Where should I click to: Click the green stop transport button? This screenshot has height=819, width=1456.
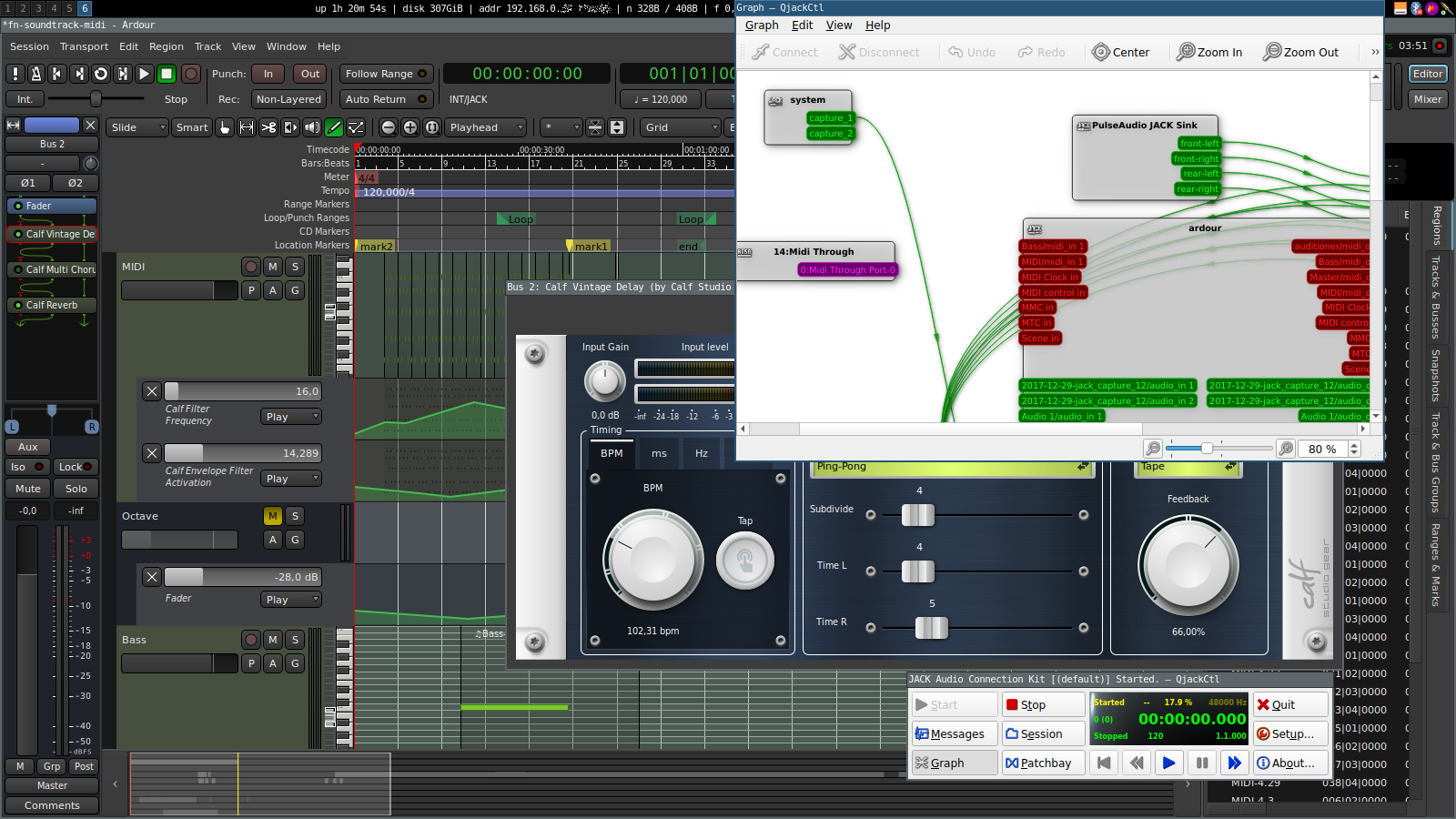(167, 74)
